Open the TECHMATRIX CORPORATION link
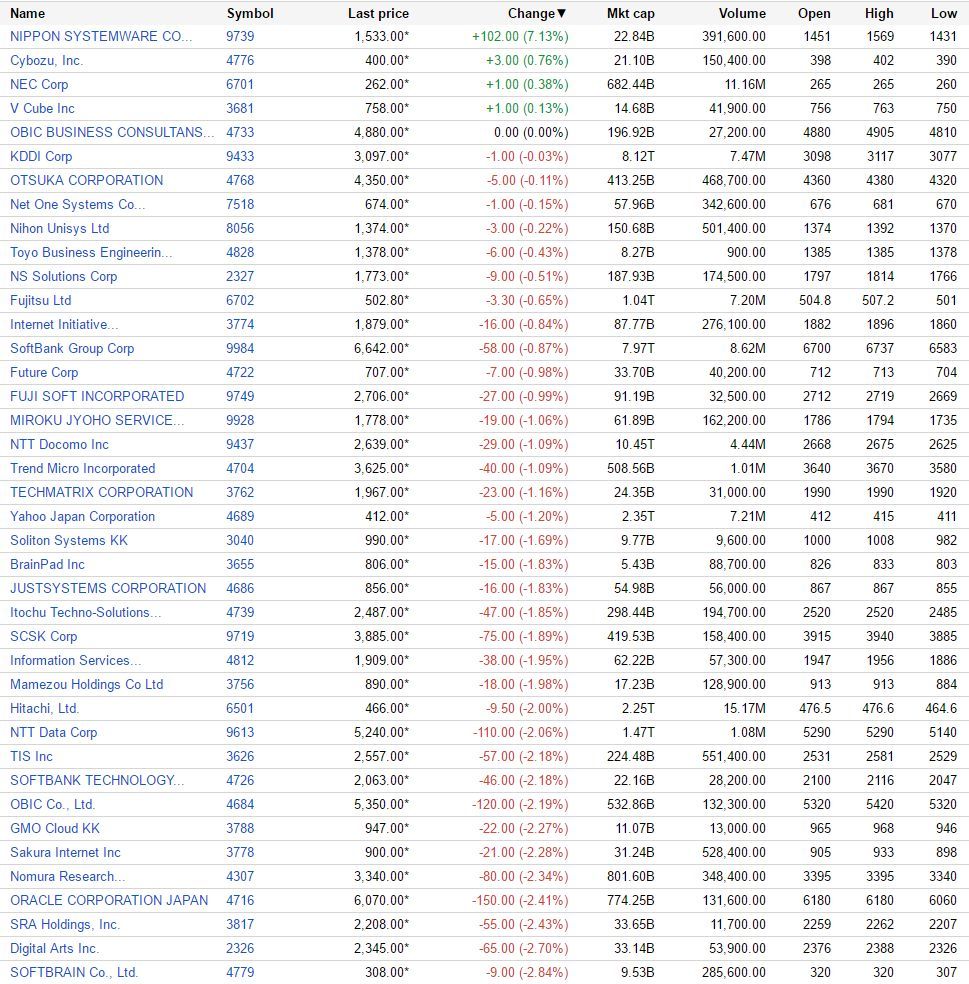 click(102, 492)
